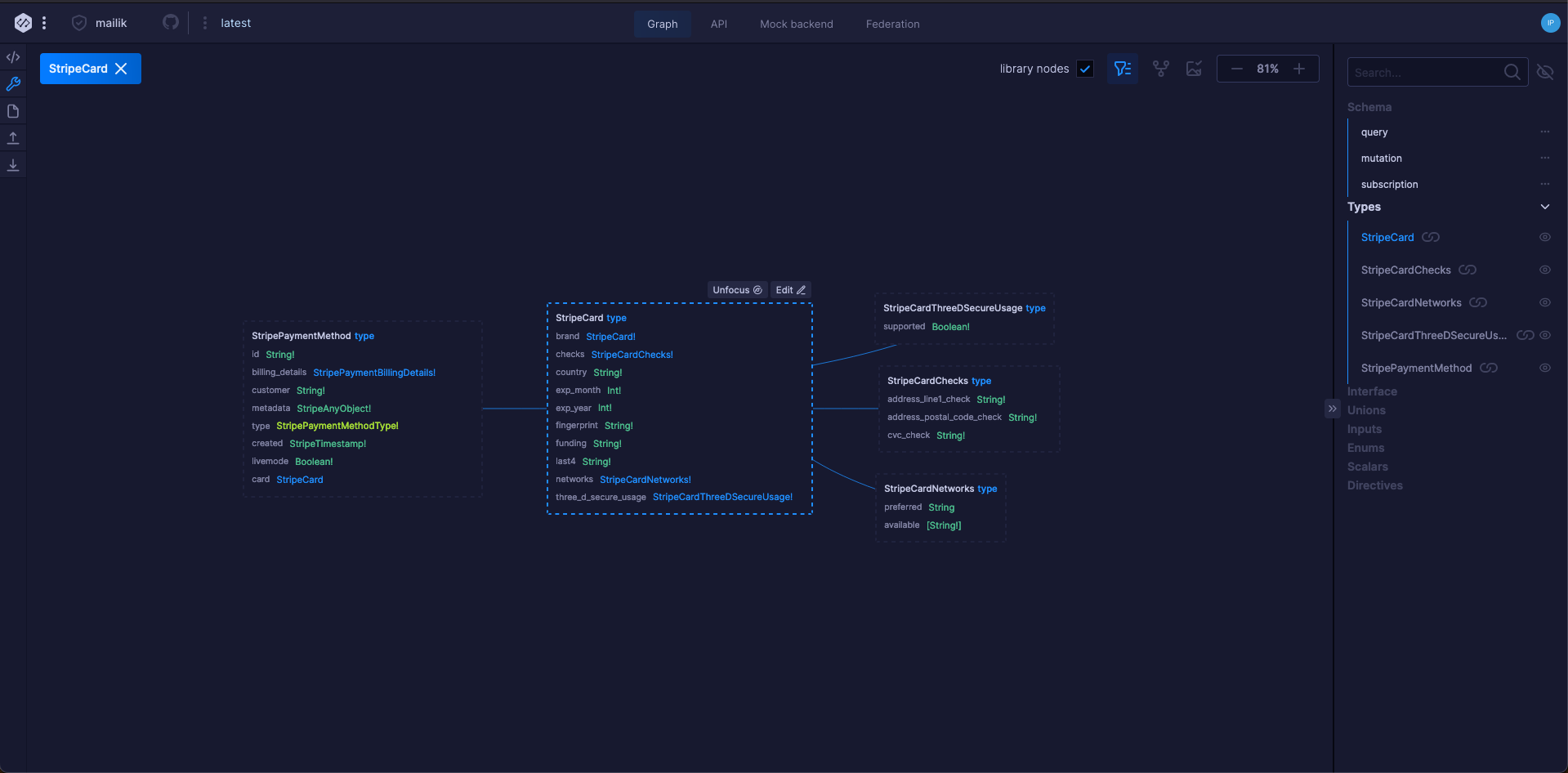Toggle hidden nodes eye-slash icon
Image resolution: width=1568 pixels, height=773 pixels.
(x=1545, y=72)
